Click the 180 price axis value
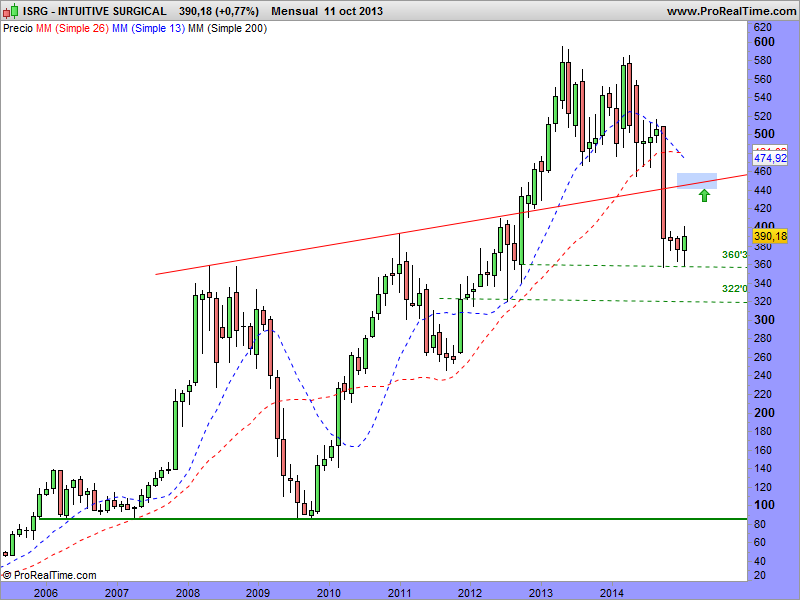This screenshot has height=600, width=800. 763,432
